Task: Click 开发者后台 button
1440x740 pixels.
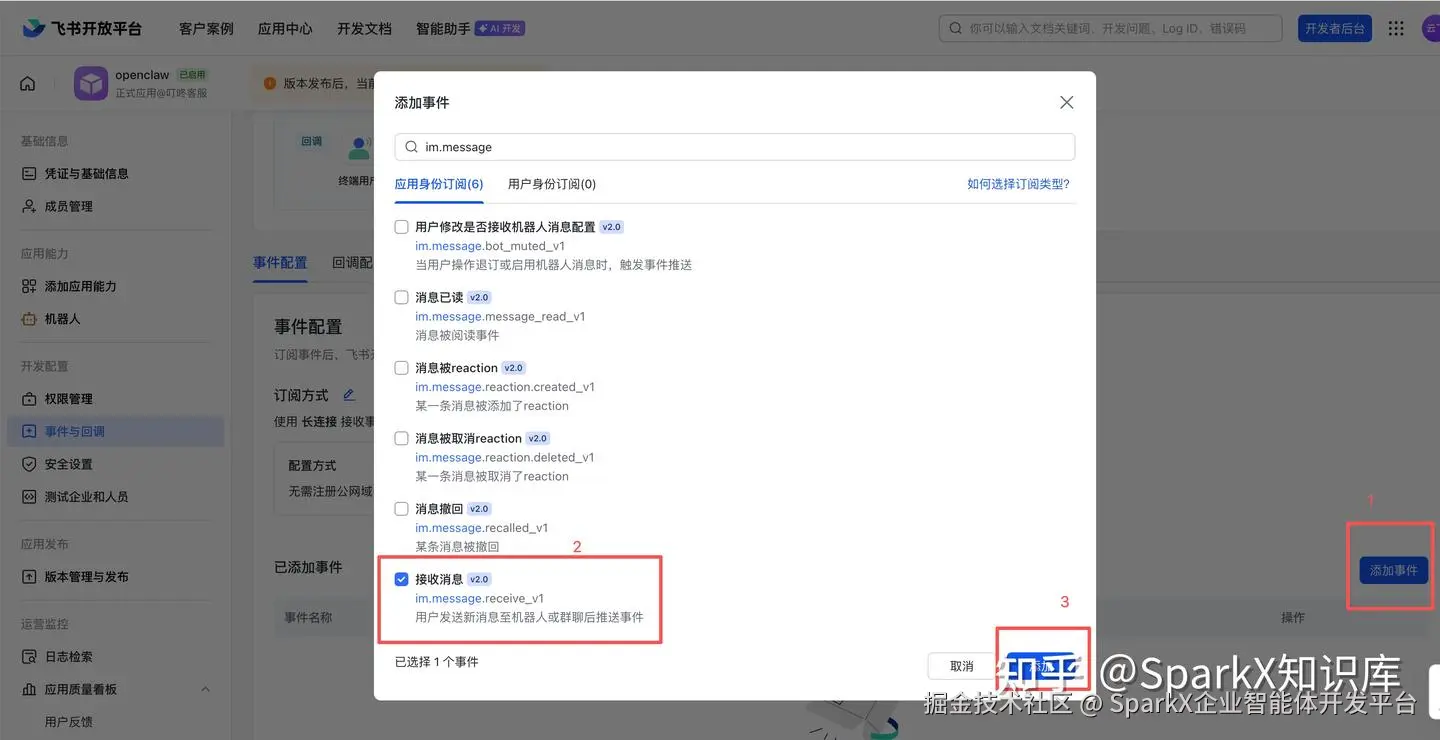Action: point(1335,28)
